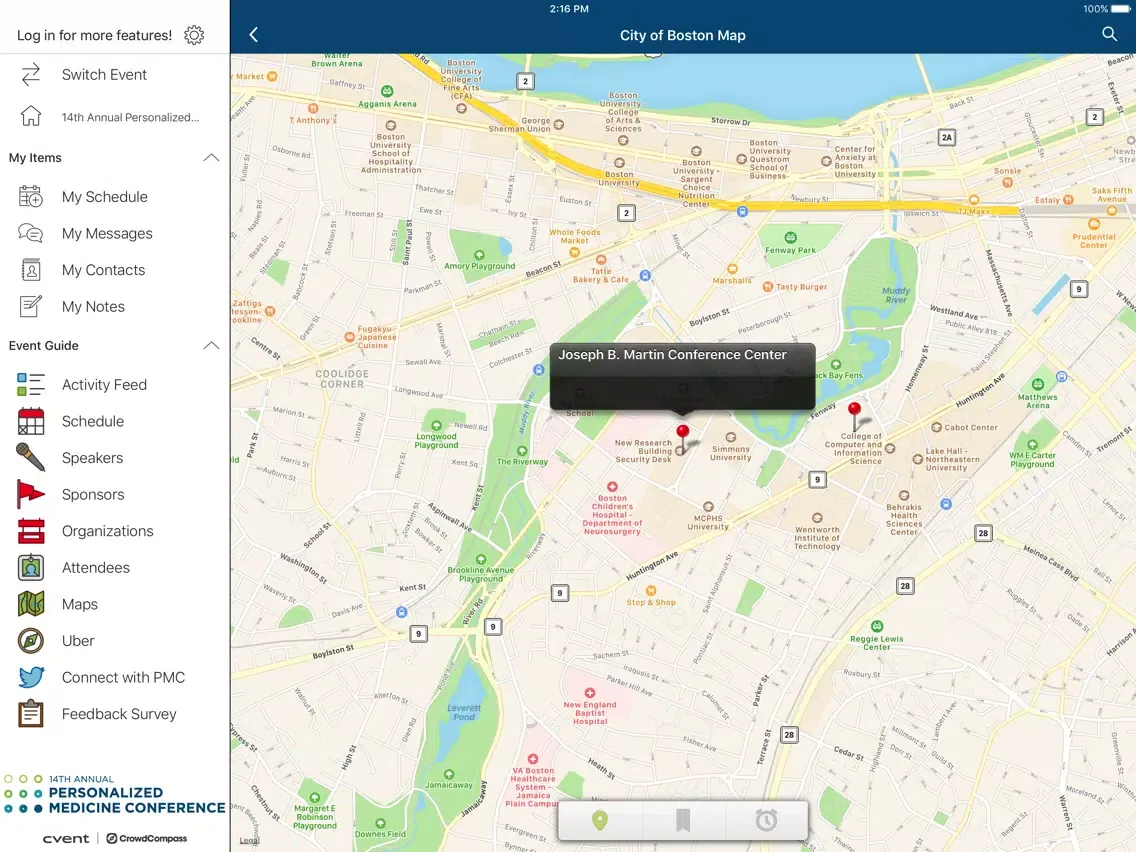Image resolution: width=1136 pixels, height=852 pixels.
Task: Tap the Joseph B. Martin Conference Center callout
Action: point(682,376)
